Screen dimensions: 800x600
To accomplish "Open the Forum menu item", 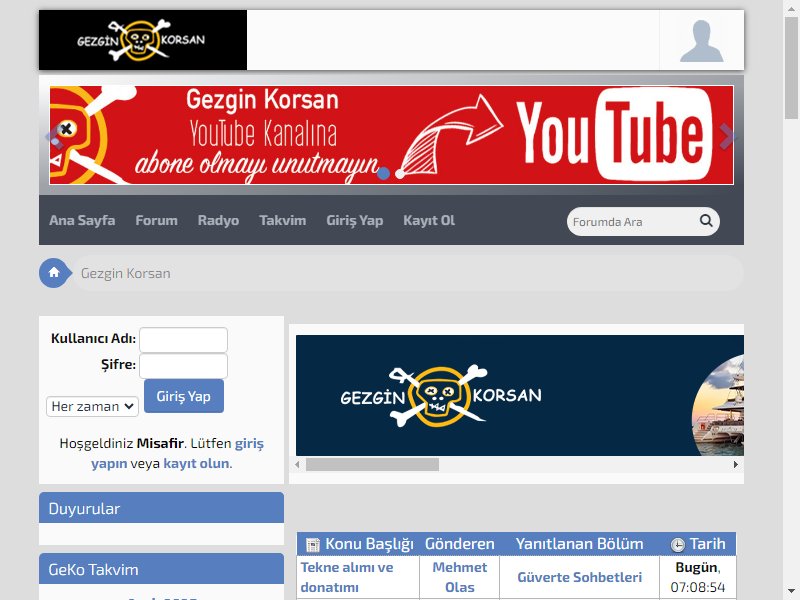I will click(157, 220).
